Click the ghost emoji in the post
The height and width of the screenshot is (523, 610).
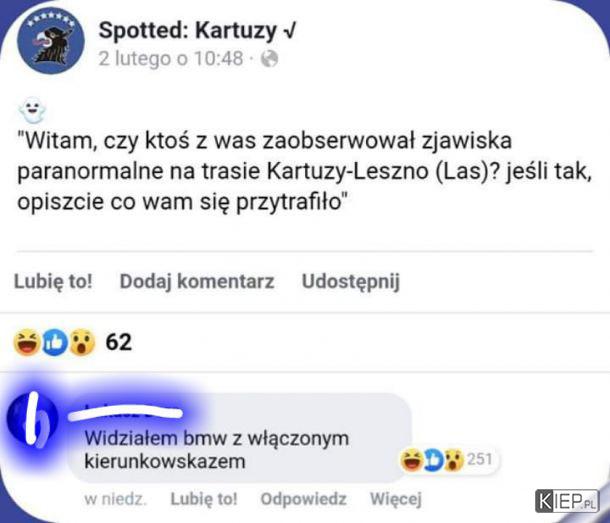click(x=33, y=110)
